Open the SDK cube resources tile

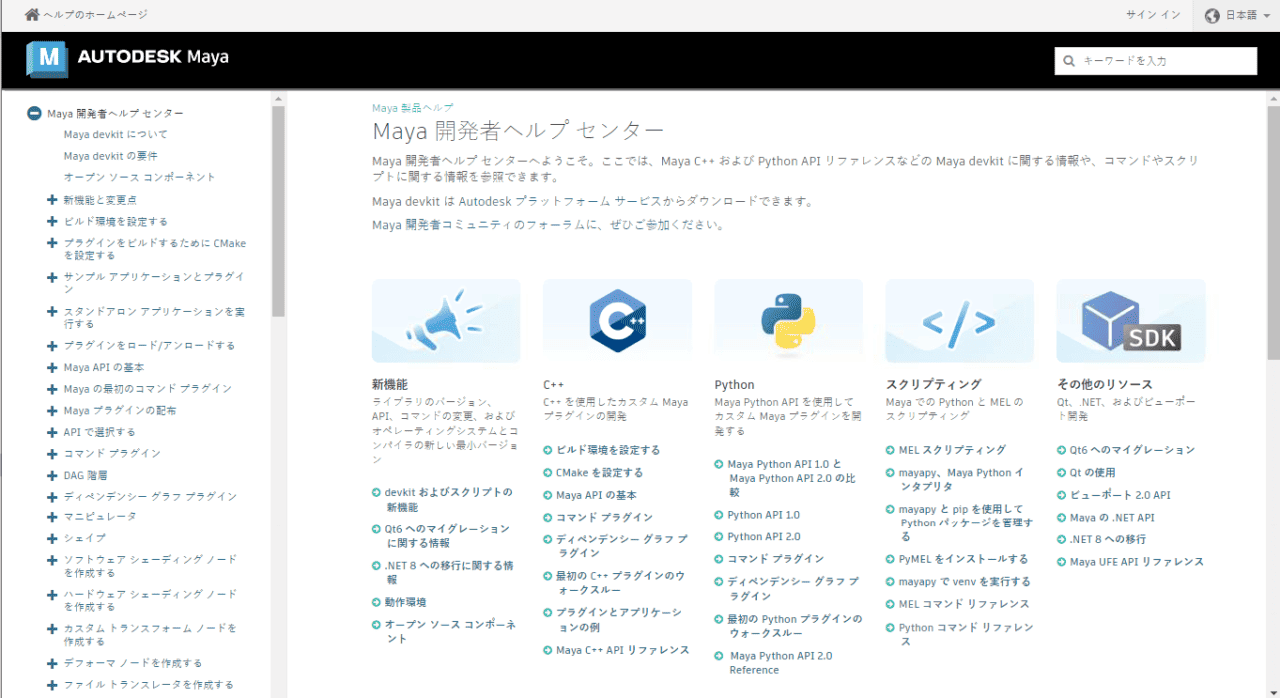1131,320
